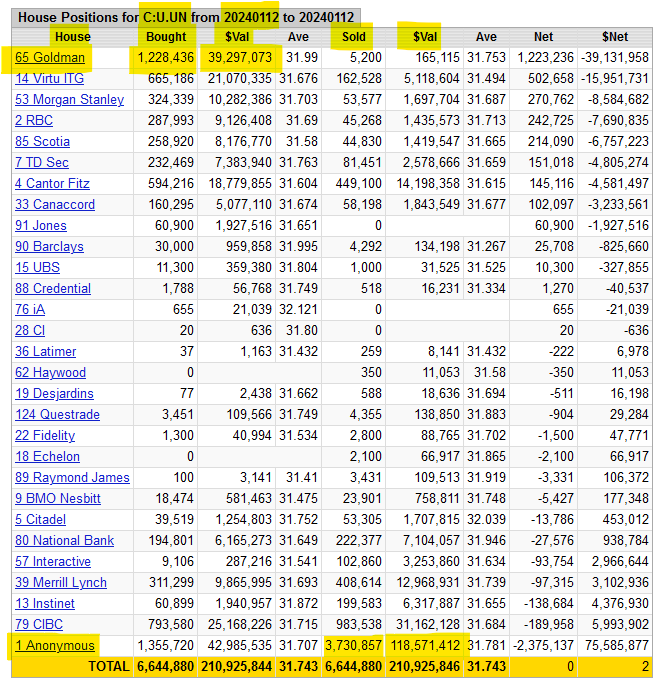This screenshot has width=657, height=681.
Task: Open the 1 Anonymous link
Action: coord(55,645)
